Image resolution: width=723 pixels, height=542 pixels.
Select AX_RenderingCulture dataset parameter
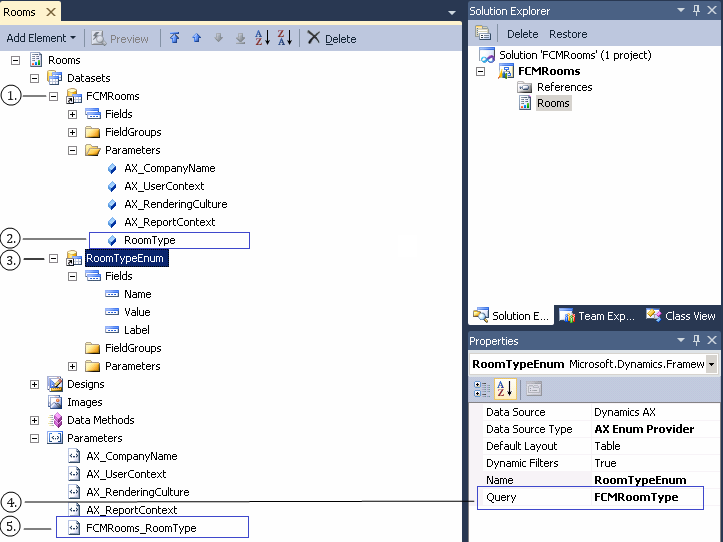click(176, 204)
